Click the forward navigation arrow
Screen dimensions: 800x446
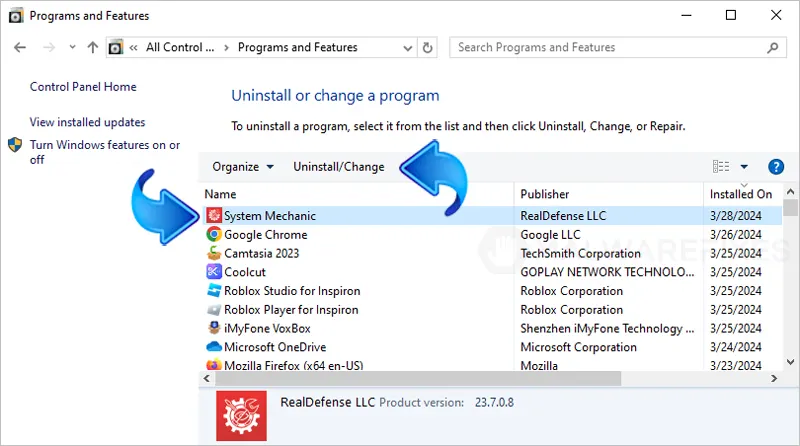49,47
